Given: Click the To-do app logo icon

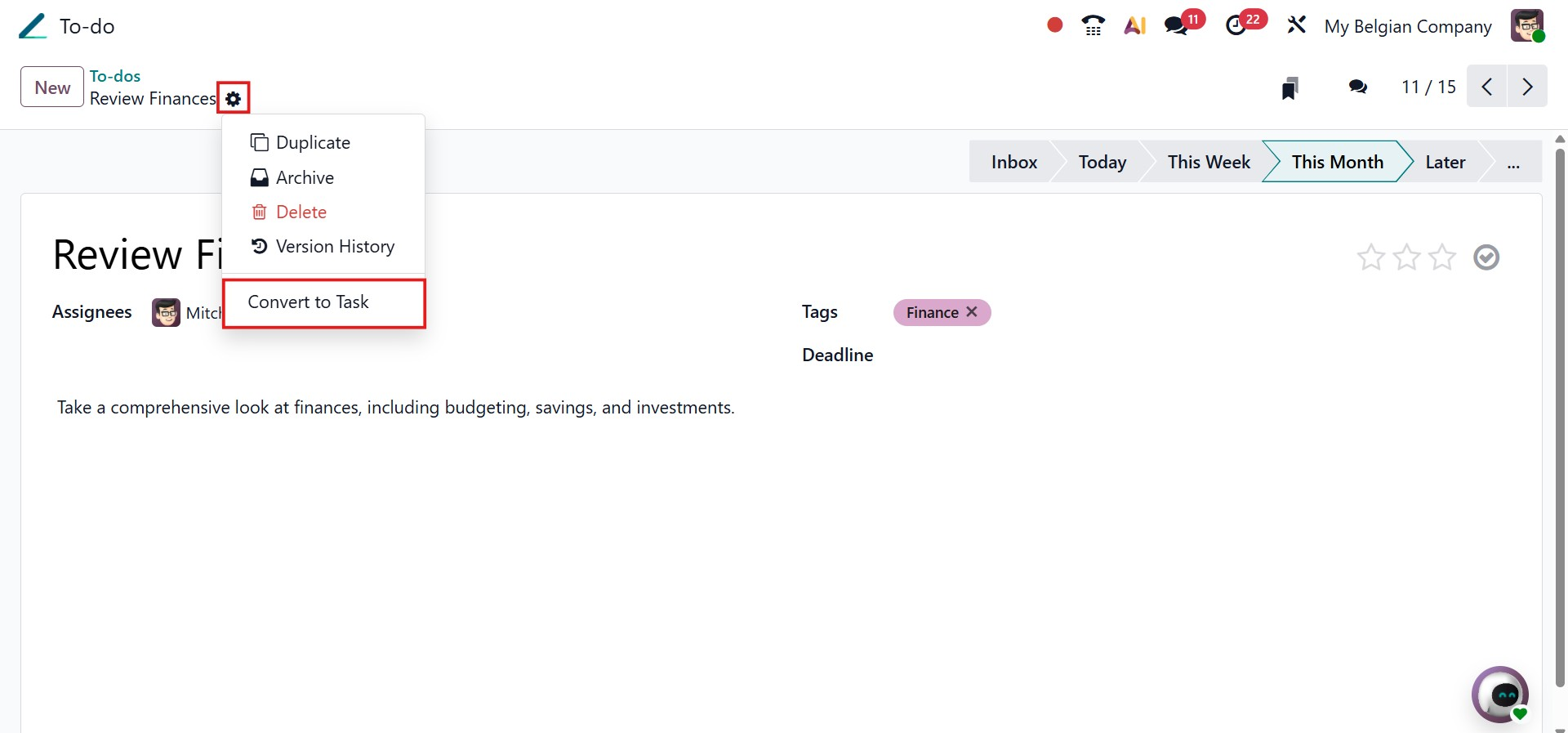Looking at the screenshot, I should [33, 26].
